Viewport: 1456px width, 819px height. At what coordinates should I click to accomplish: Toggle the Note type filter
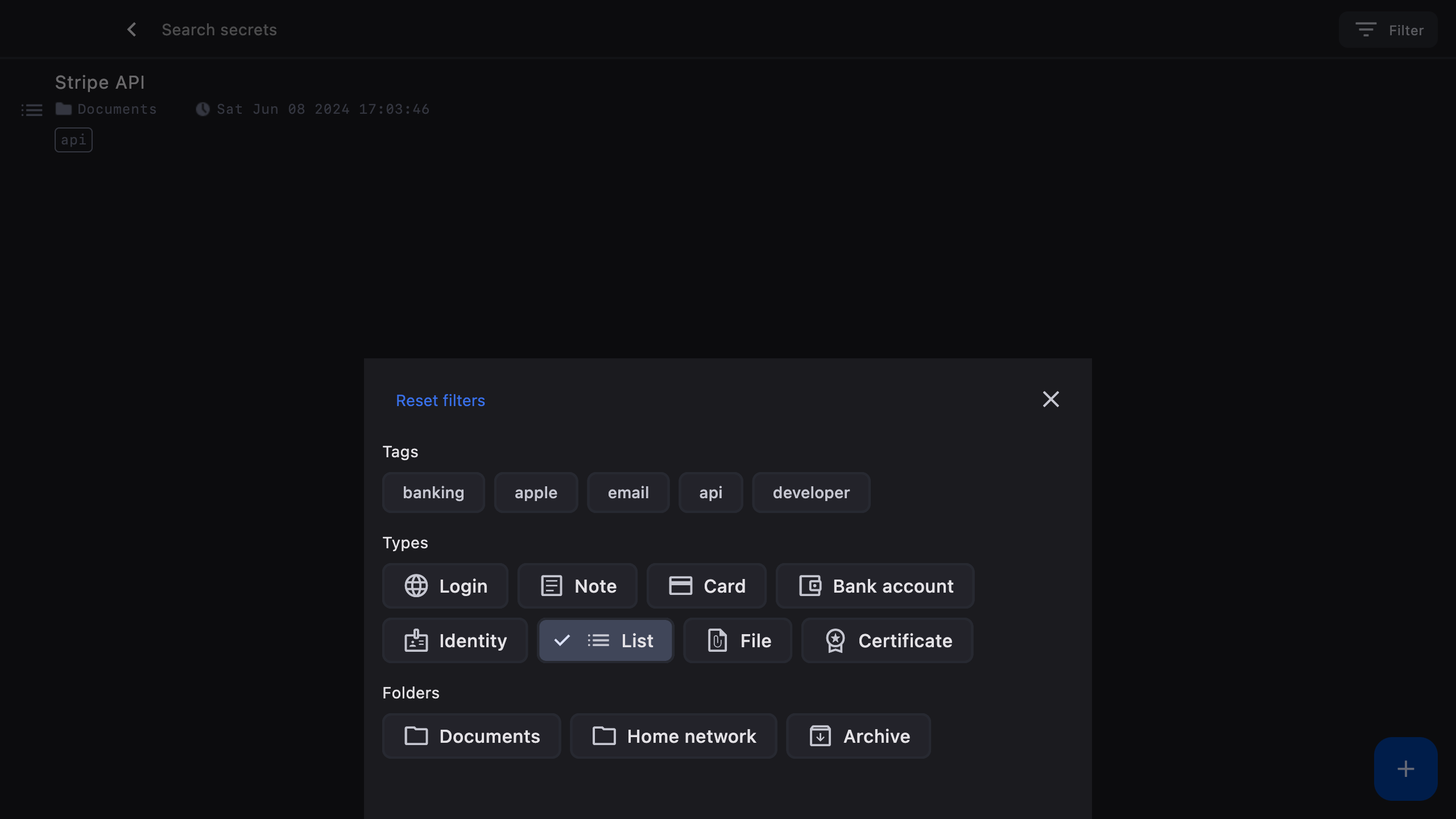(x=577, y=586)
